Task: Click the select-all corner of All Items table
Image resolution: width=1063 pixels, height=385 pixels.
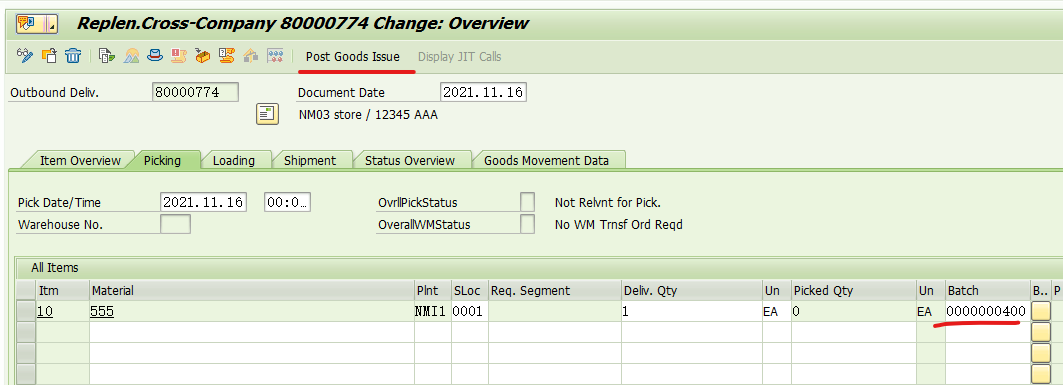Action: coord(26,290)
